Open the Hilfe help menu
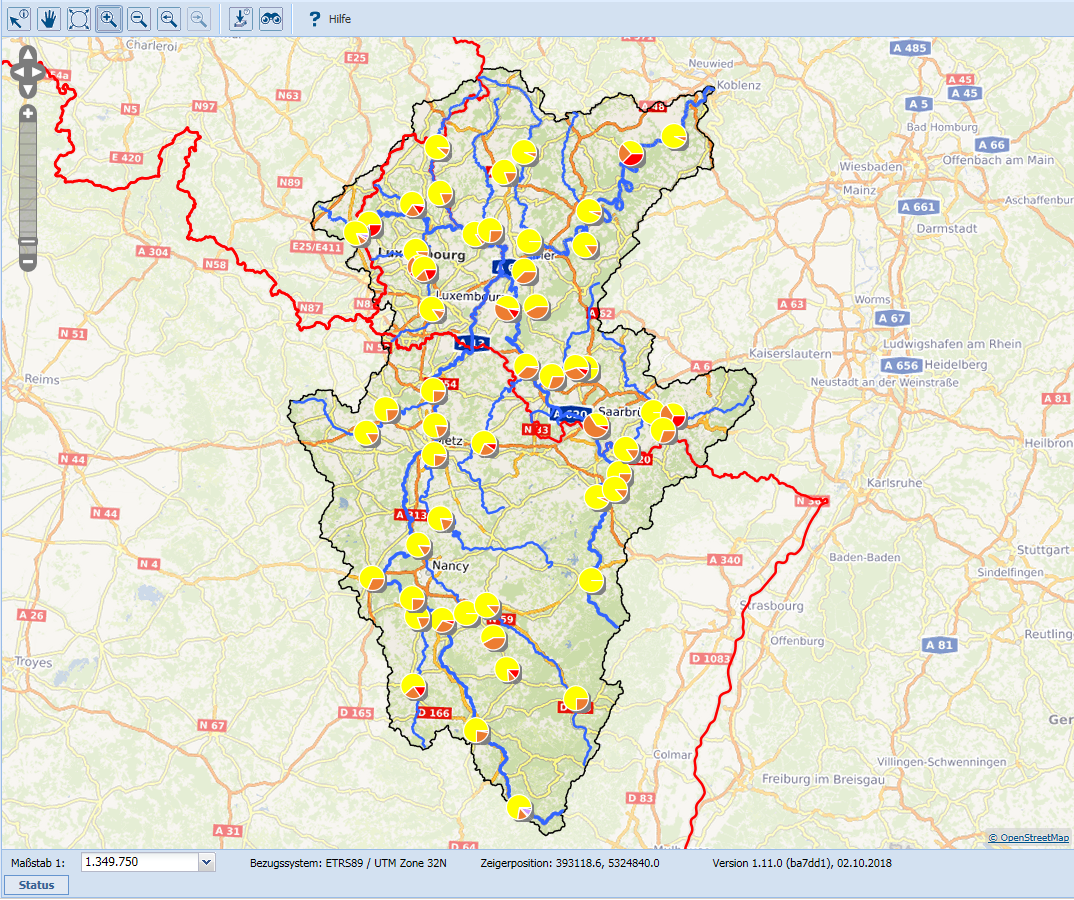The height and width of the screenshot is (900, 1074). (328, 19)
